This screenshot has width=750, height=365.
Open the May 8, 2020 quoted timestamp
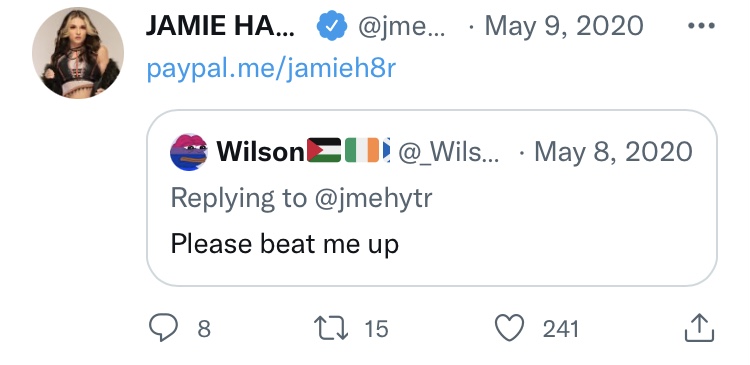click(x=613, y=152)
